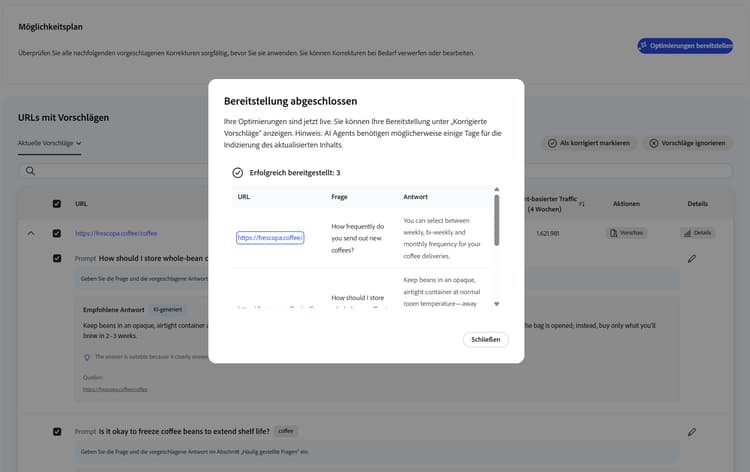
Task: Click the 1.621.981 traffic value
Action: pyautogui.click(x=548, y=233)
